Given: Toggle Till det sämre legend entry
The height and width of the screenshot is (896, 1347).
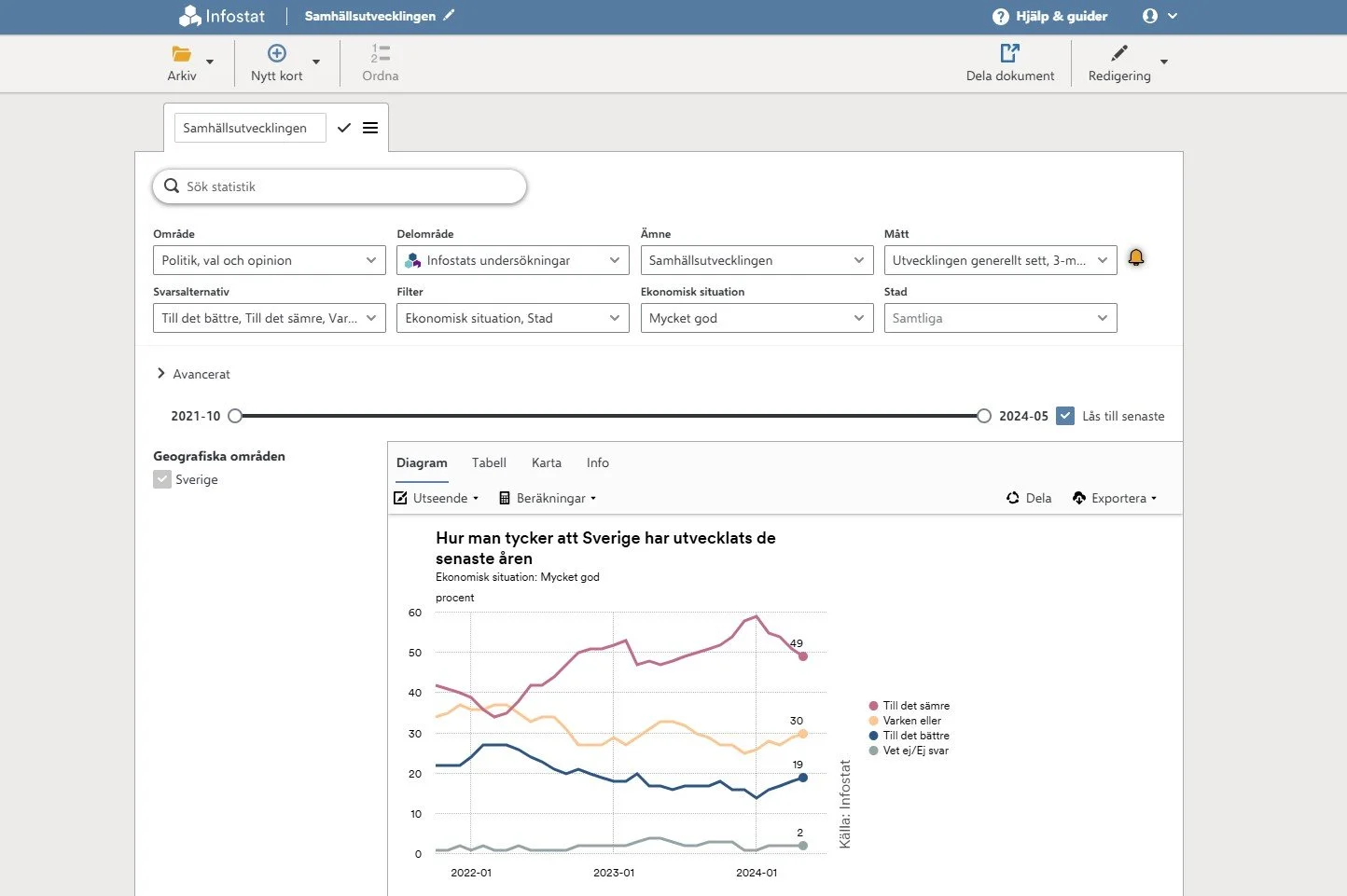Looking at the screenshot, I should (909, 706).
